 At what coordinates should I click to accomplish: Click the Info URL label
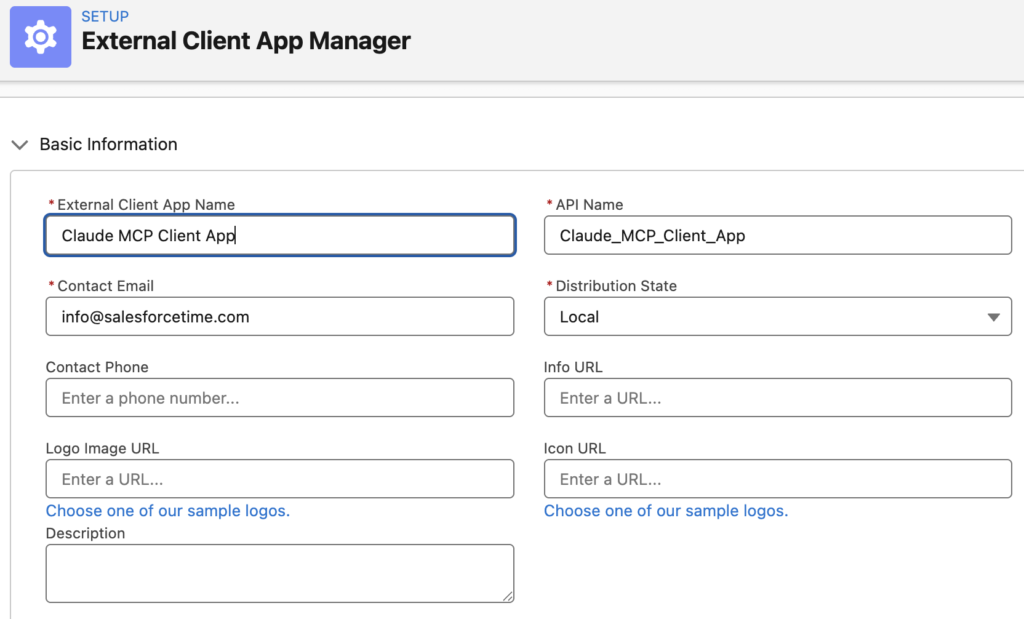(573, 367)
